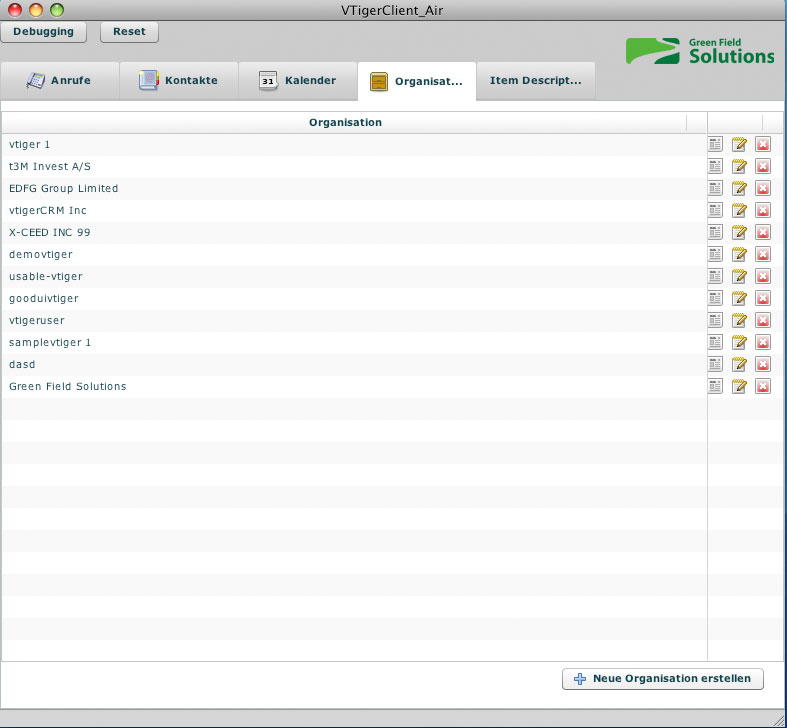Delete the EDFG Group Limited organisation

(x=763, y=188)
